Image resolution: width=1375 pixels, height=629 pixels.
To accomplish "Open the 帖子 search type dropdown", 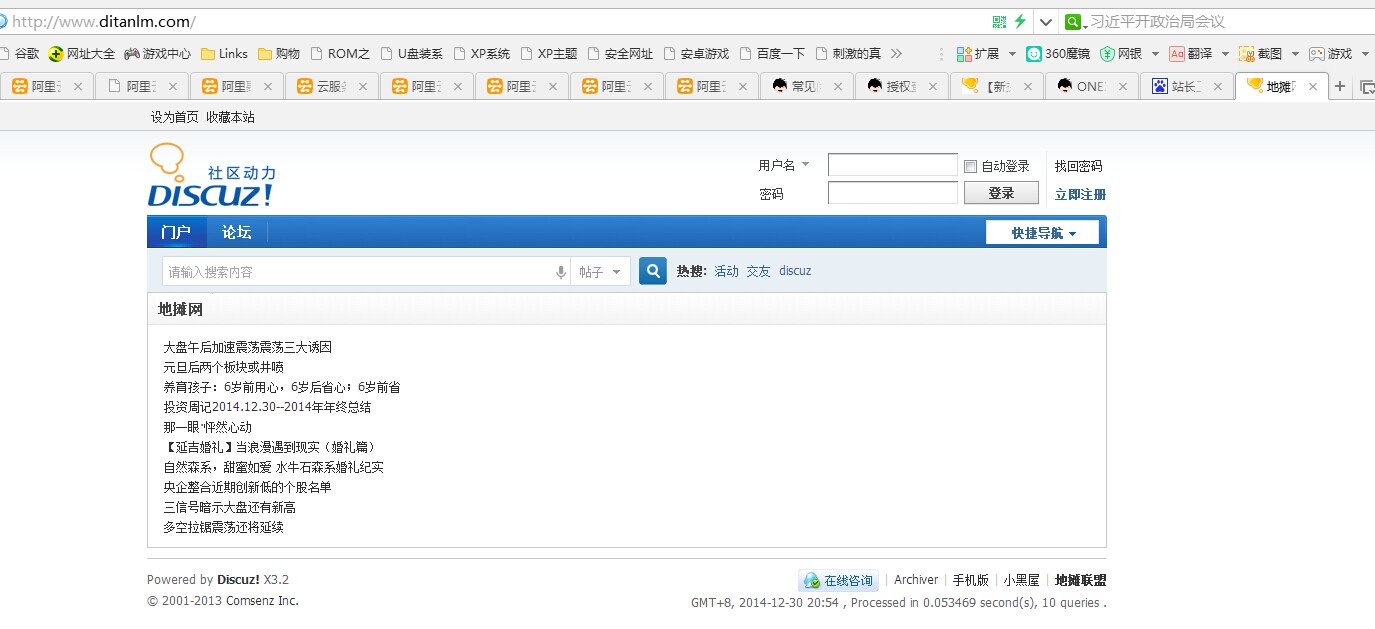I will coord(600,272).
